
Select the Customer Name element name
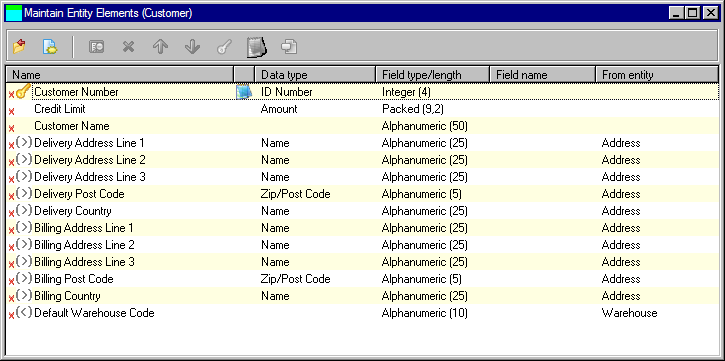(x=72, y=126)
